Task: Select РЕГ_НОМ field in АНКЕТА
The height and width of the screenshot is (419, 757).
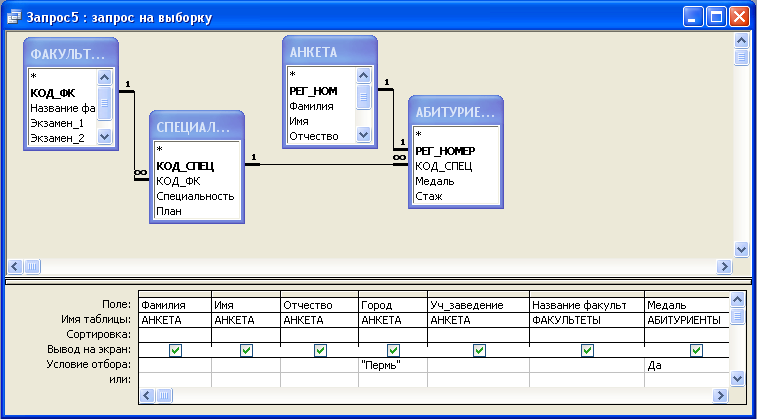Action: [322, 91]
